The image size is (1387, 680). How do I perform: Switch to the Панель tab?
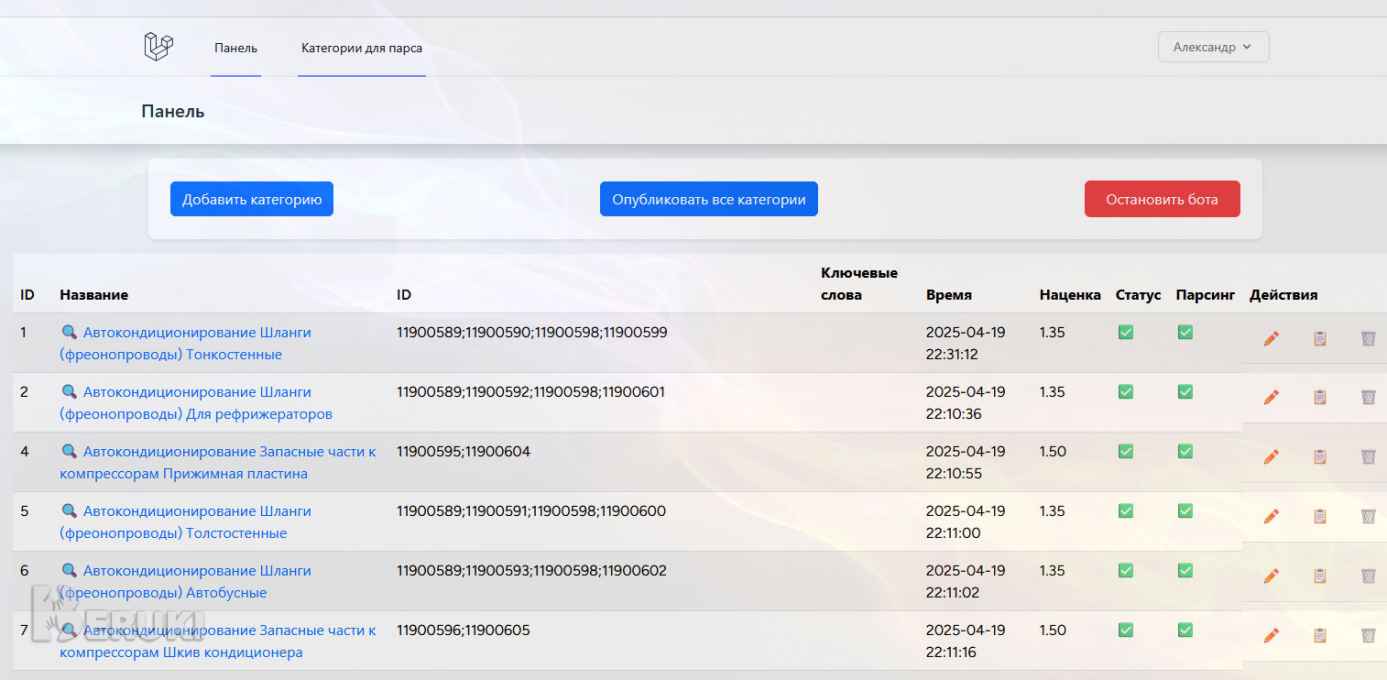point(236,48)
